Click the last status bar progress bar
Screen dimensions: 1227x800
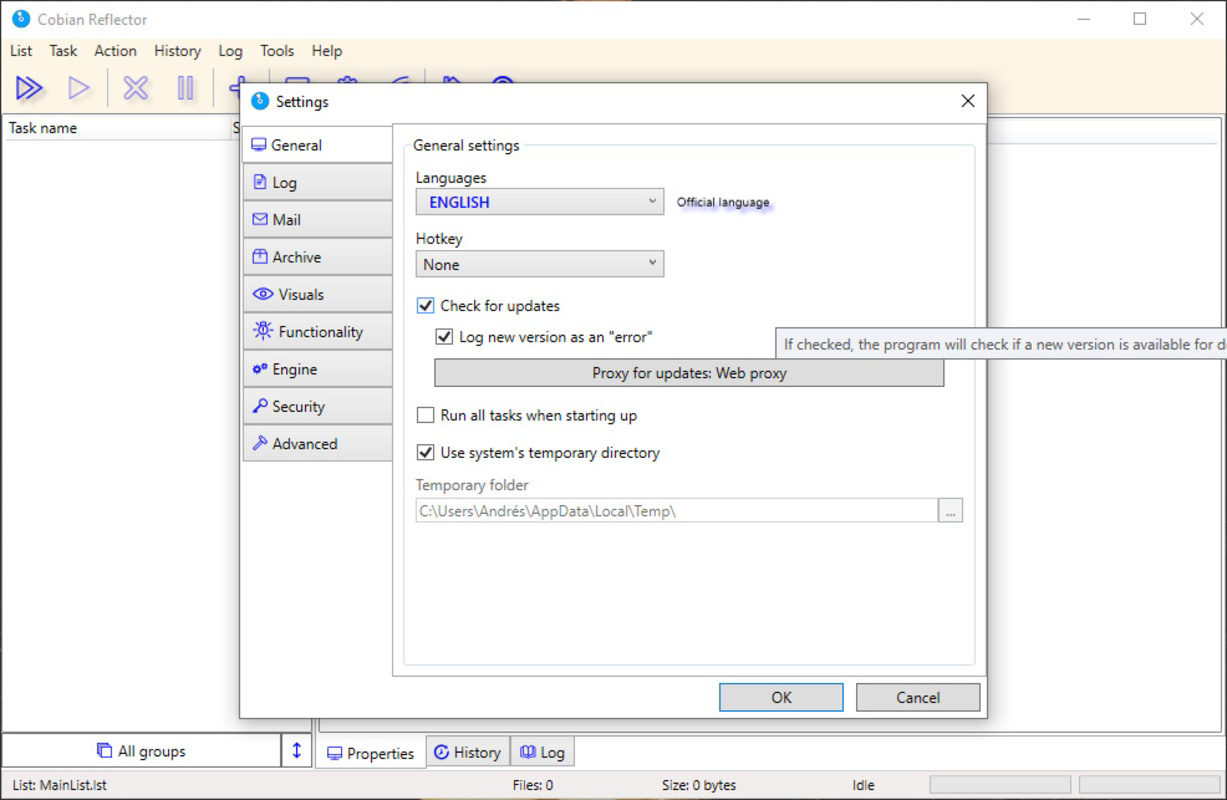click(1149, 785)
